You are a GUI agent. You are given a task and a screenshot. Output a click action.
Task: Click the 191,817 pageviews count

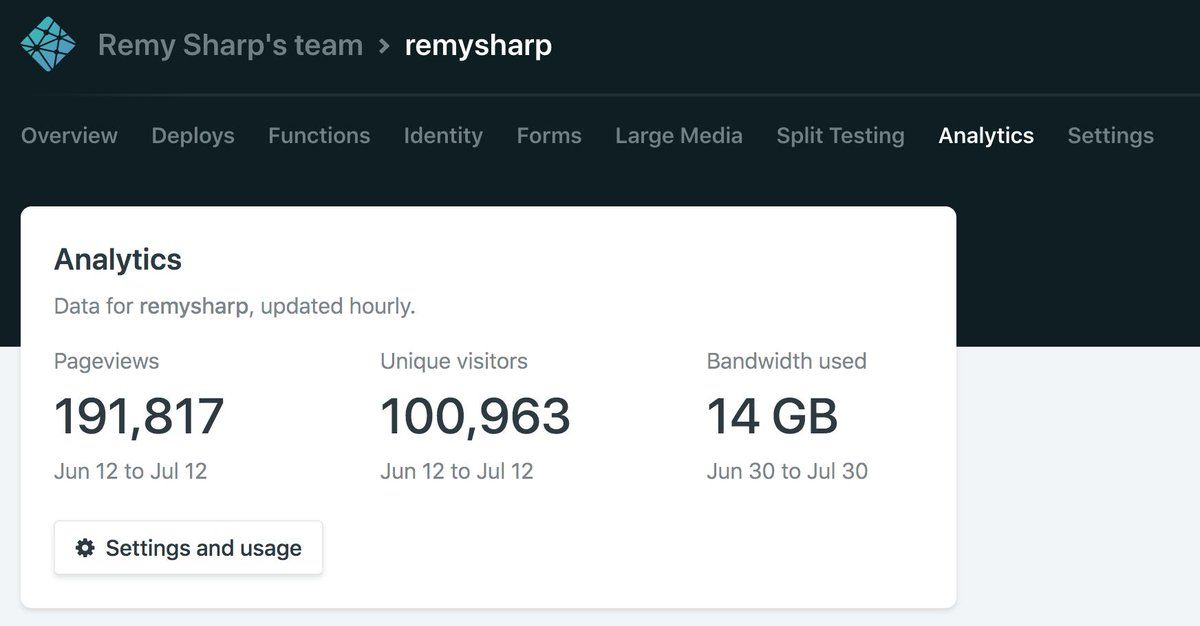[139, 417]
